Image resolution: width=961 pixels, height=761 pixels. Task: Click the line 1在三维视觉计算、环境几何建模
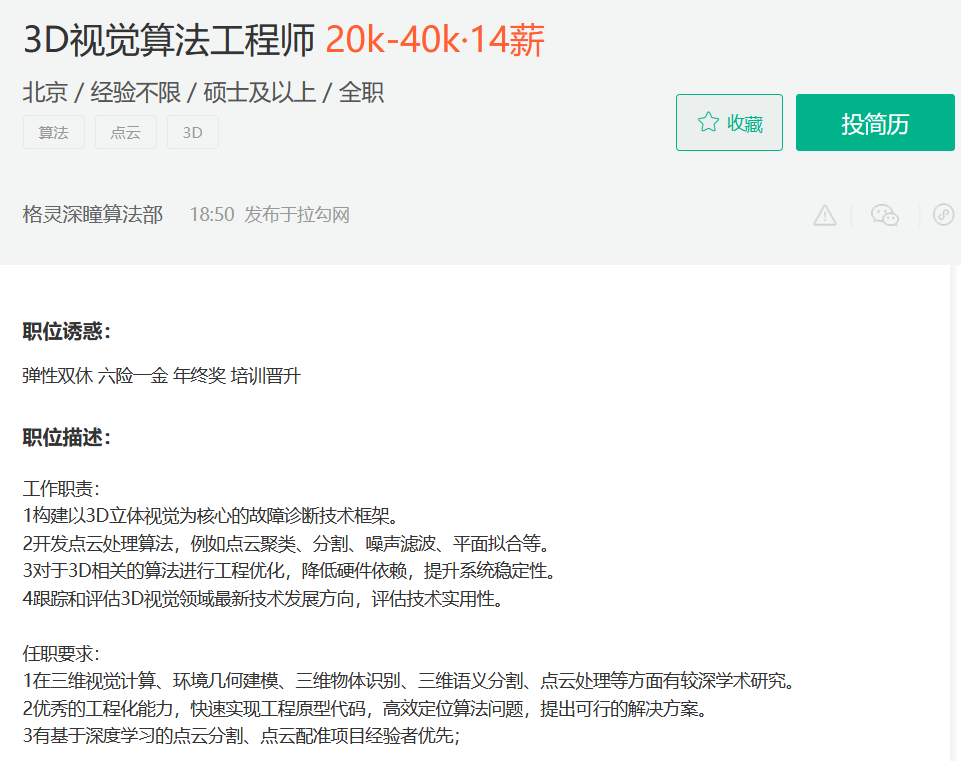pyautogui.click(x=409, y=681)
